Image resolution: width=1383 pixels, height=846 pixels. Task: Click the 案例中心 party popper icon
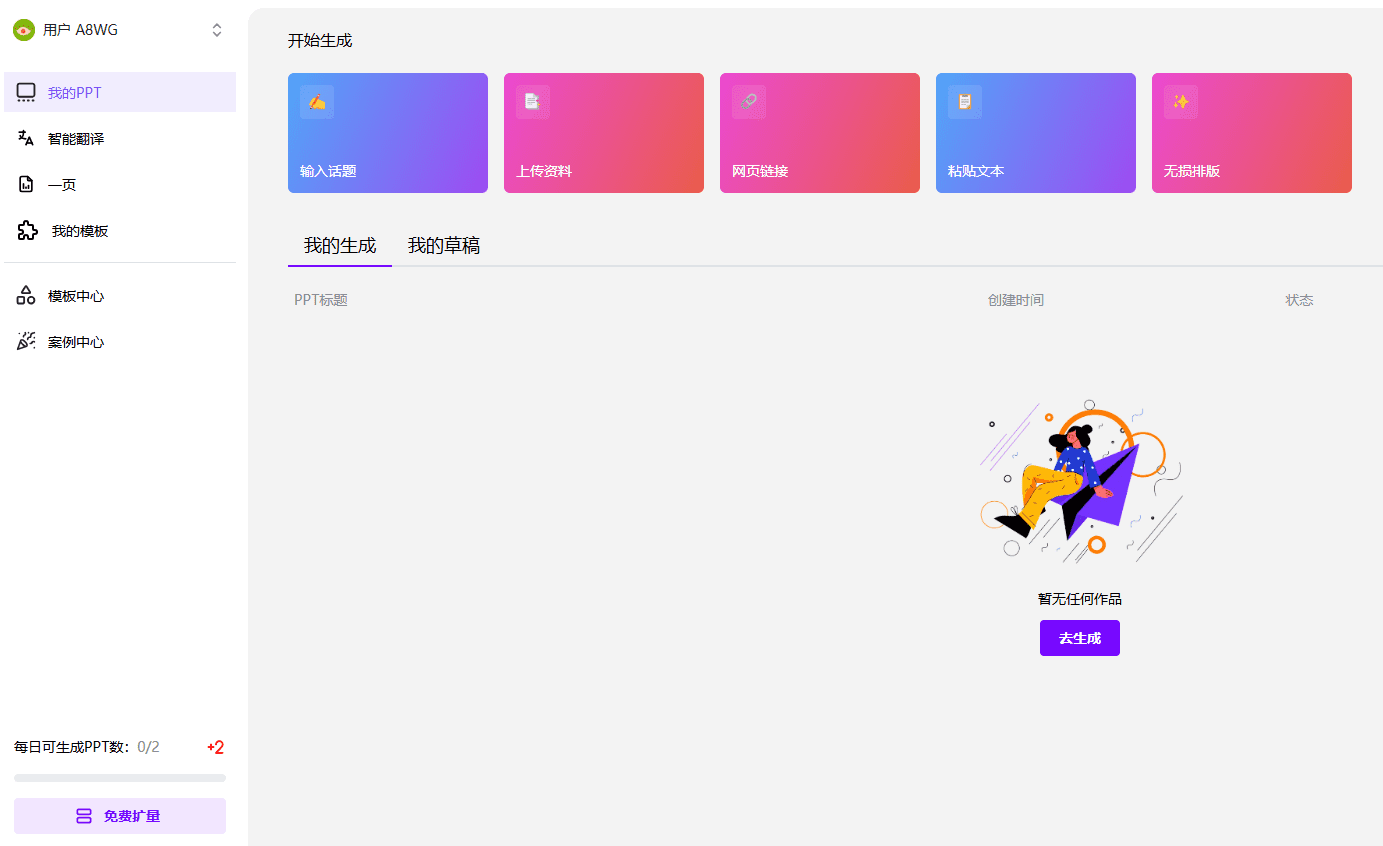pos(26,341)
